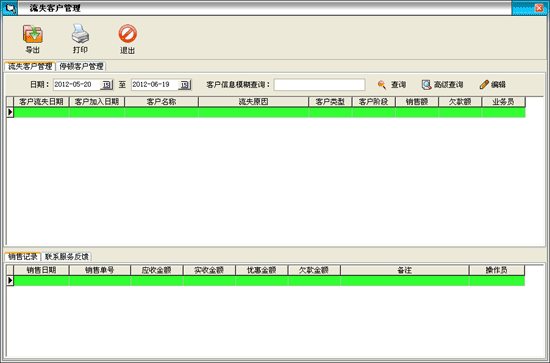Click the 销售单号 column header
The image size is (550, 363).
pyautogui.click(x=100, y=270)
